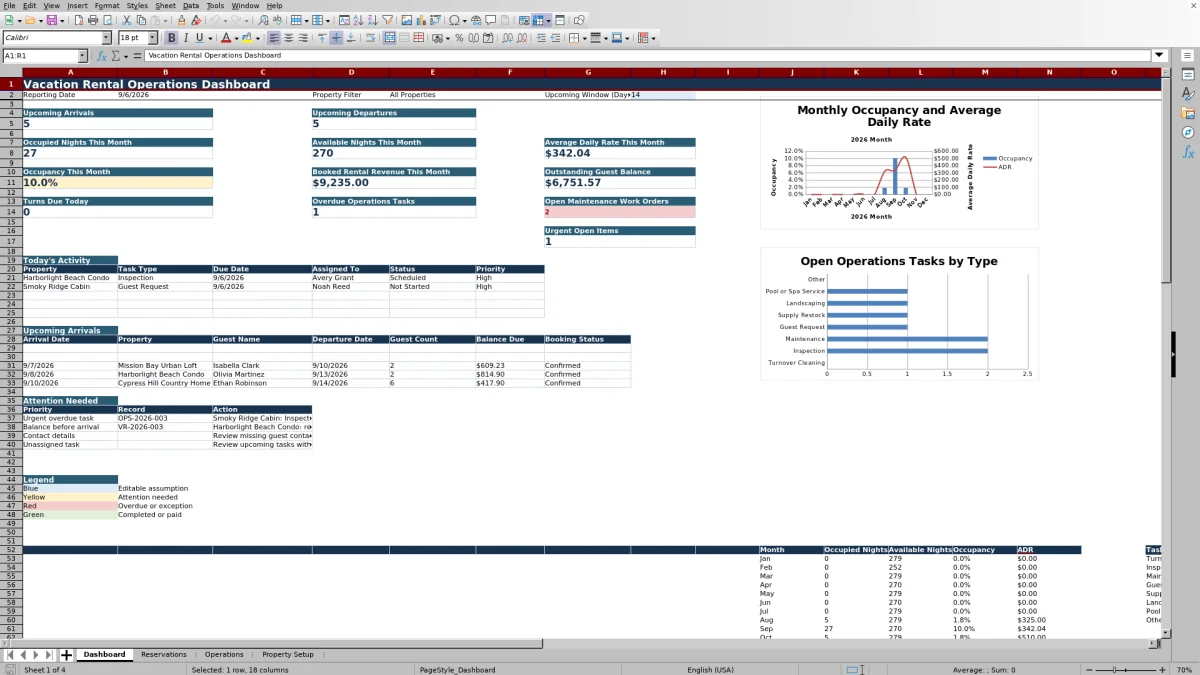Switch to the Property Setup sheet tab
Viewport: 1200px width, 675px height.
click(x=288, y=655)
